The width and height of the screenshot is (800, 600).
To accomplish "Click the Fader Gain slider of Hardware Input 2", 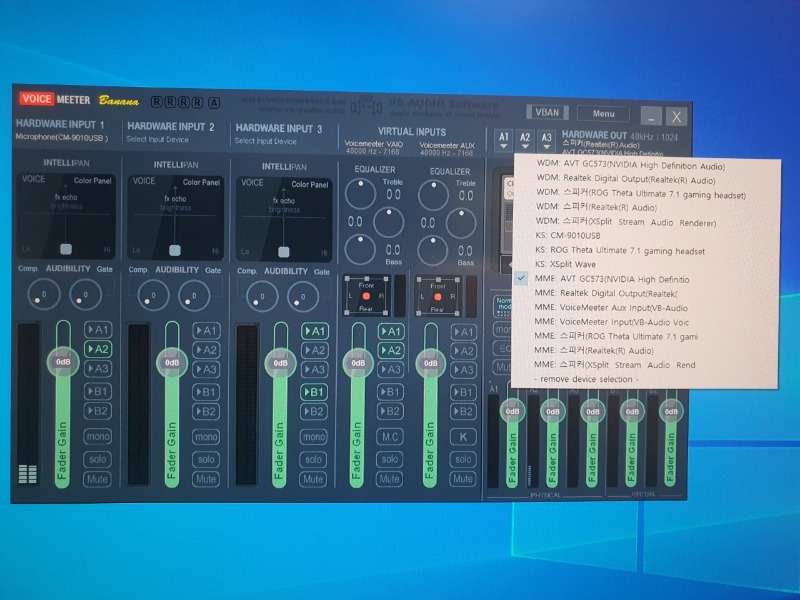I will (x=172, y=405).
